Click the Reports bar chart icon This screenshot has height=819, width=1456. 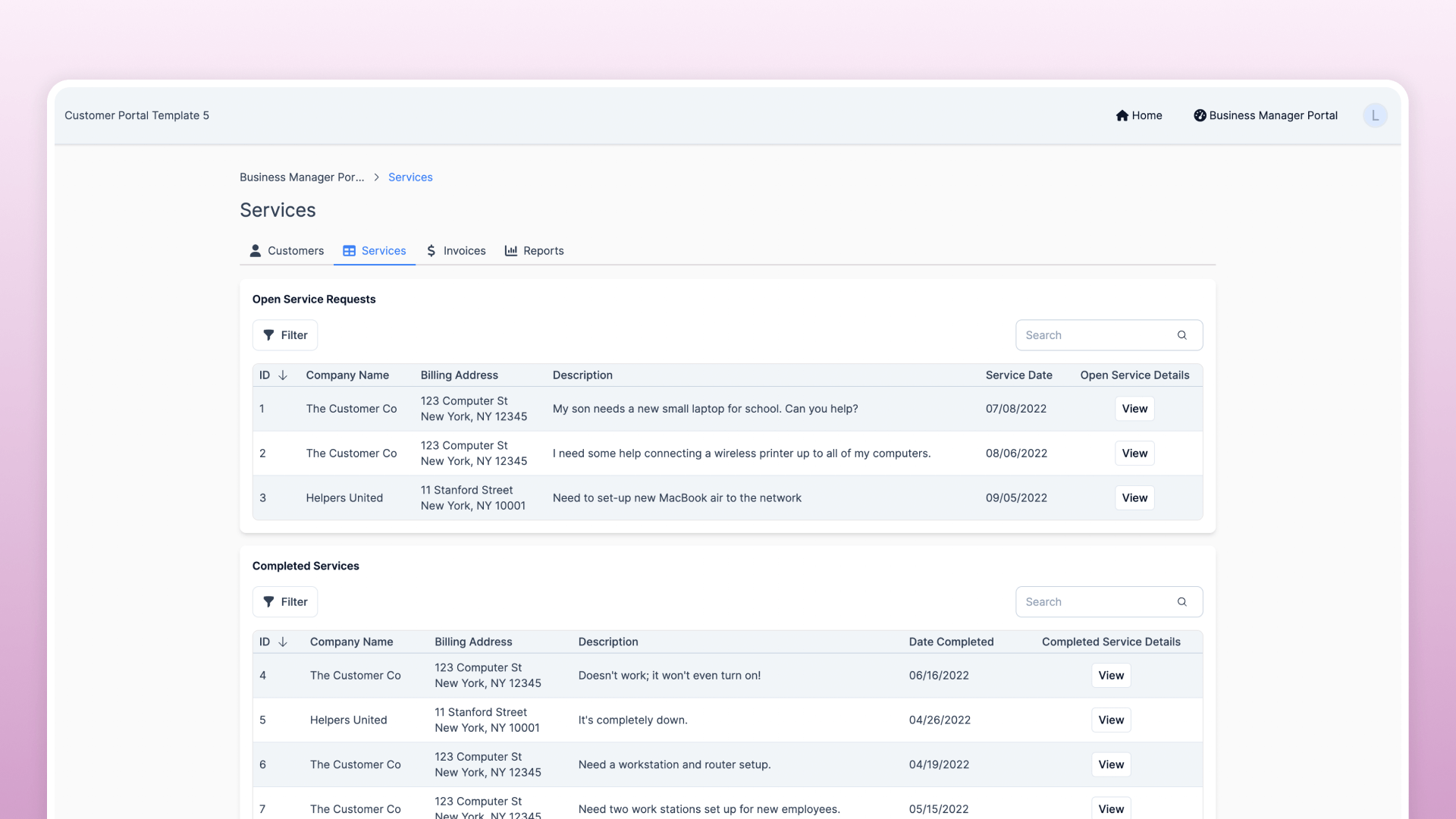[x=511, y=251]
